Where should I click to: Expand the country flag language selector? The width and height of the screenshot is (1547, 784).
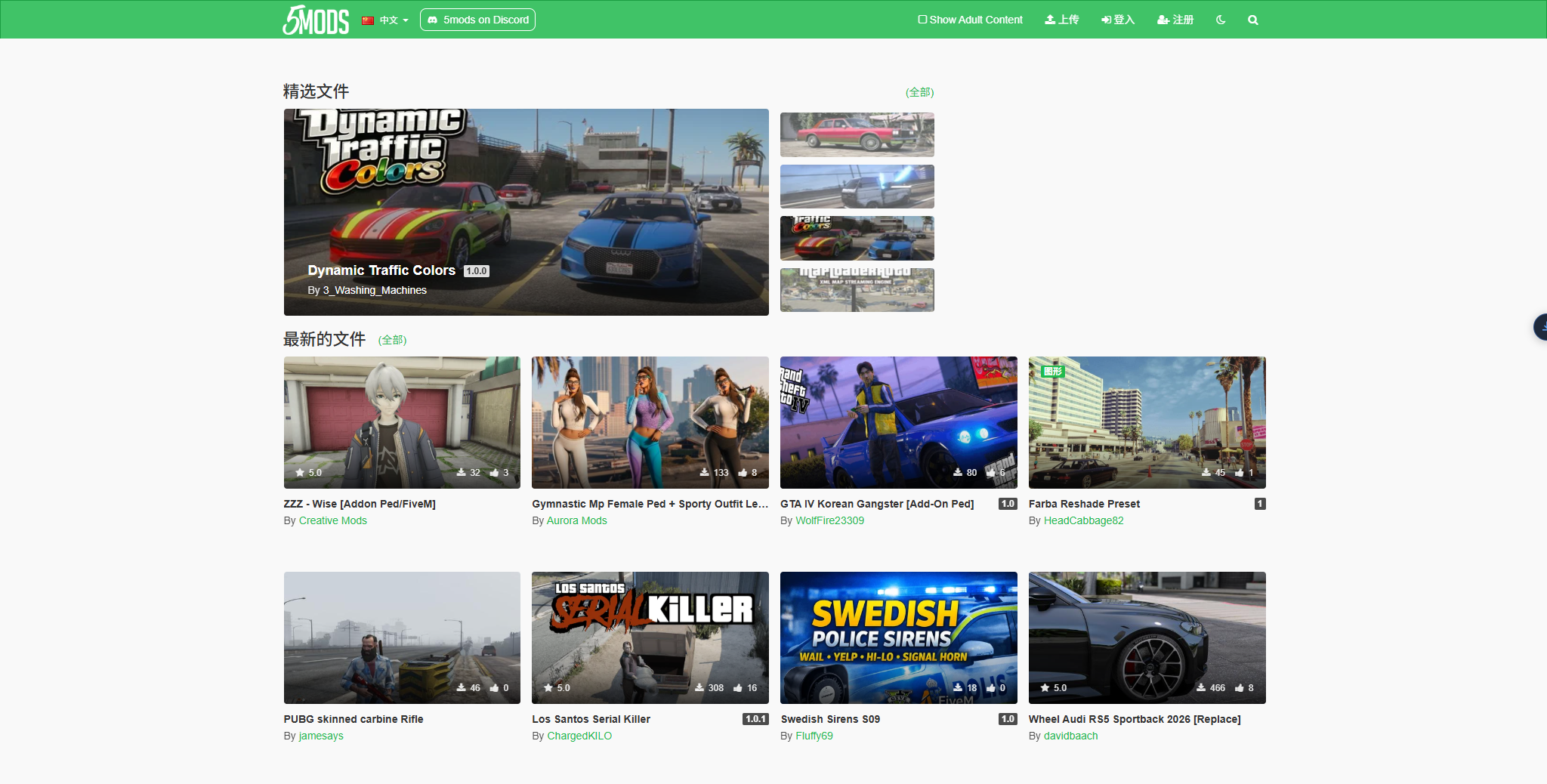[x=367, y=20]
